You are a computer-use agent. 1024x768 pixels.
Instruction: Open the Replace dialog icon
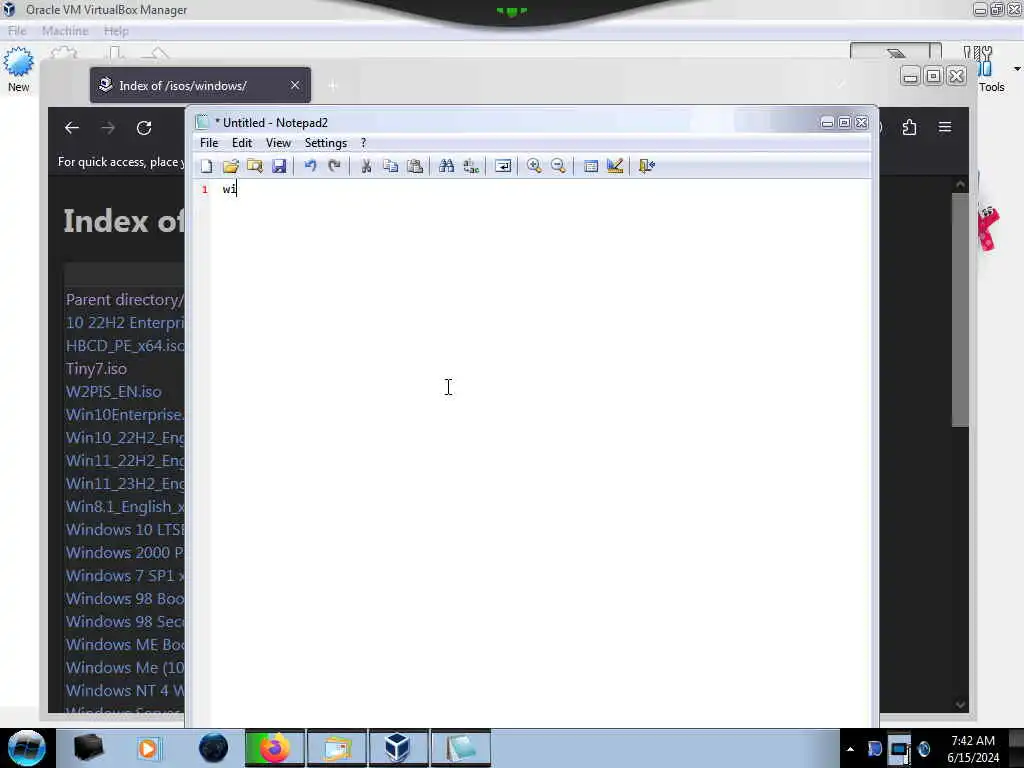click(x=471, y=166)
